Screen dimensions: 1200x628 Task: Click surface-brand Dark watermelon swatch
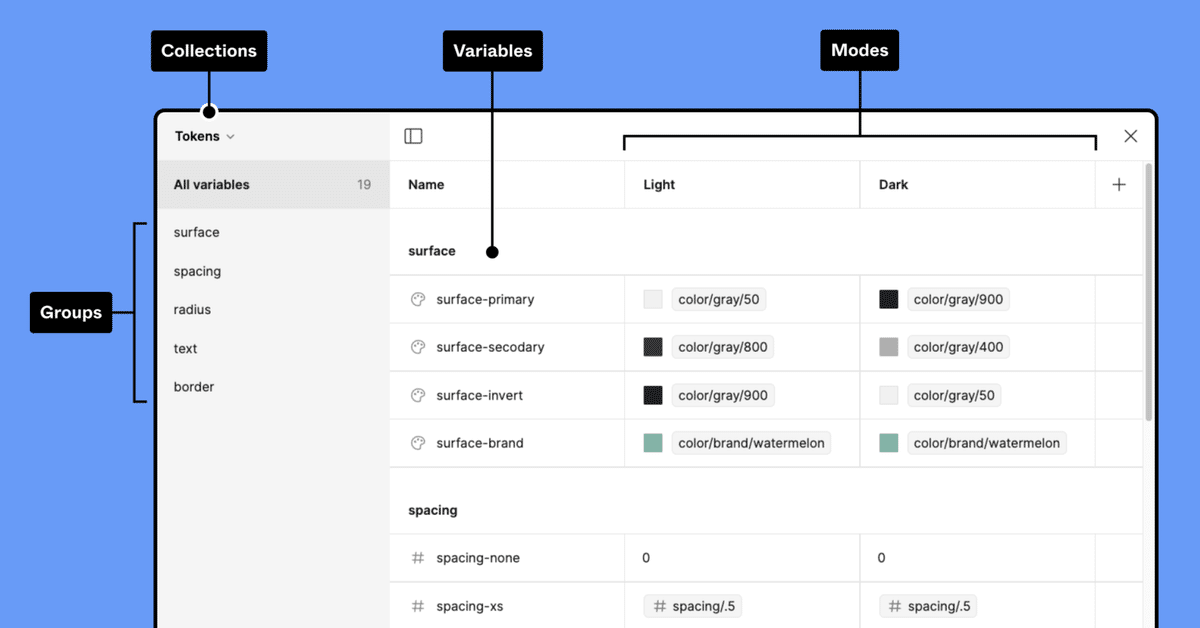point(888,443)
